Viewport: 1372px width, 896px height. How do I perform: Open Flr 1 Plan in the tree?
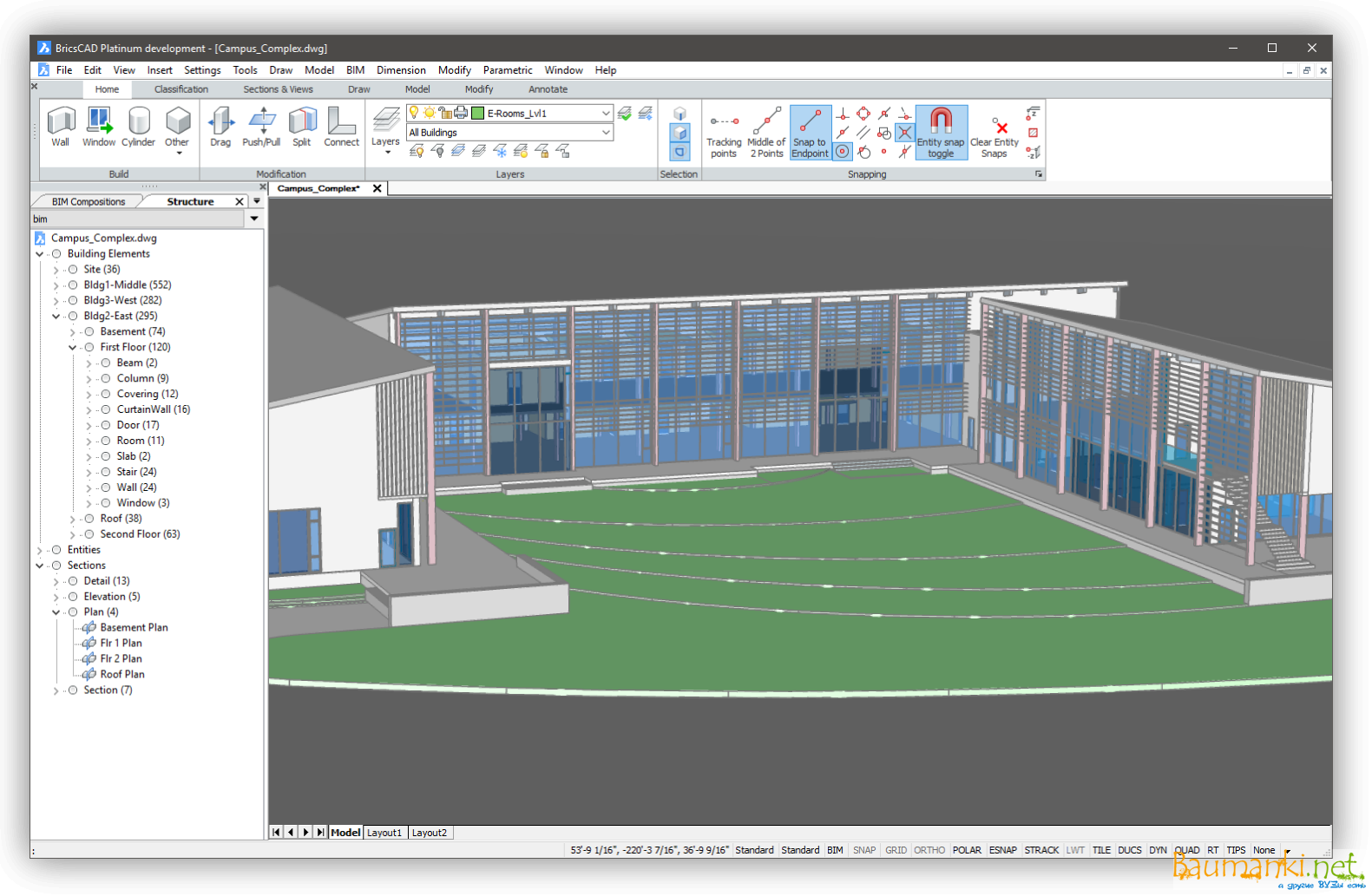[121, 643]
